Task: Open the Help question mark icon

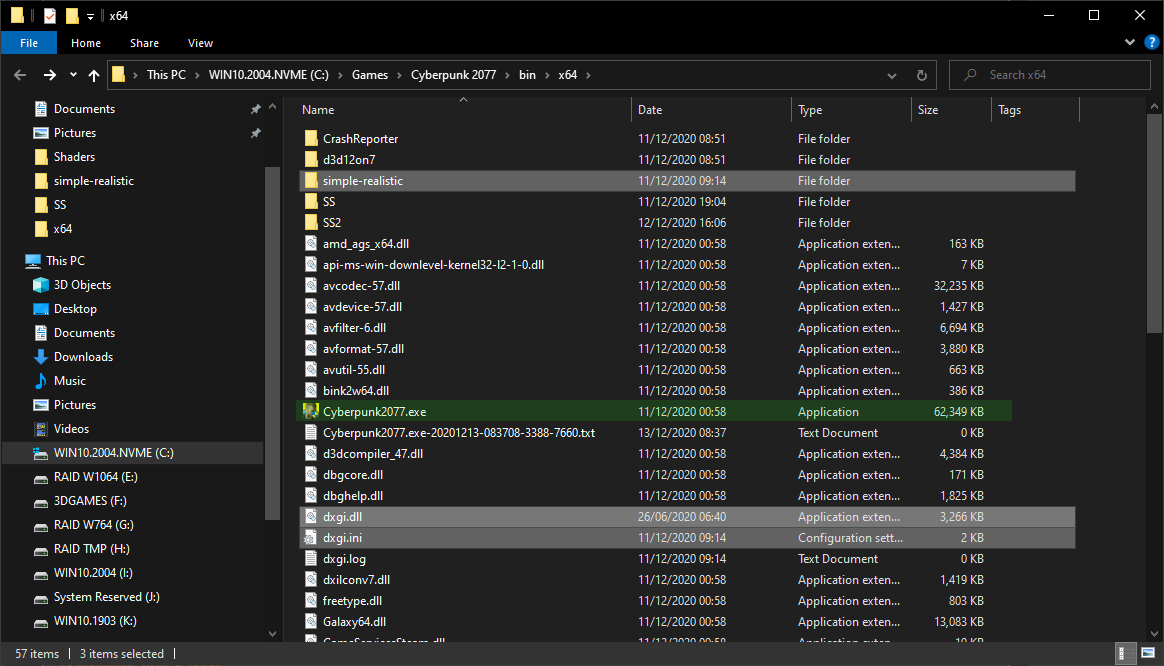Action: 1151,42
